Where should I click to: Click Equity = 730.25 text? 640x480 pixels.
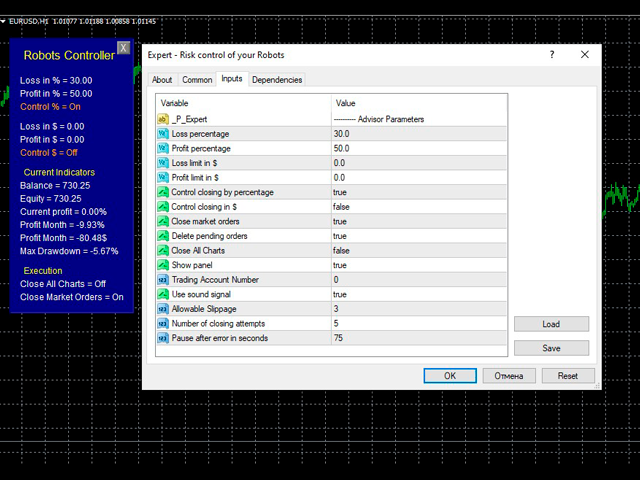click(51, 199)
